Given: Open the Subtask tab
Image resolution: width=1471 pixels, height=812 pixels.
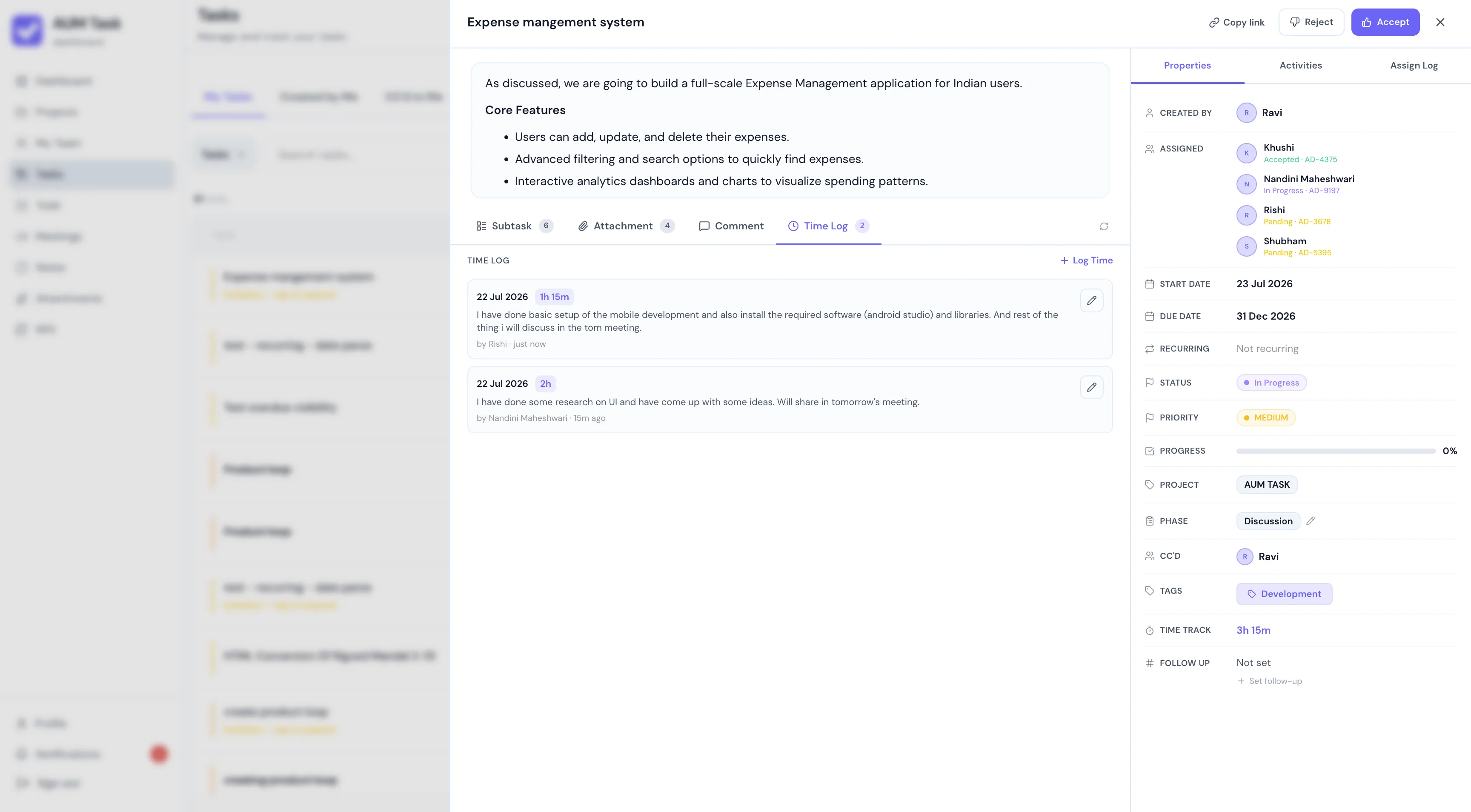Looking at the screenshot, I should coord(515,226).
